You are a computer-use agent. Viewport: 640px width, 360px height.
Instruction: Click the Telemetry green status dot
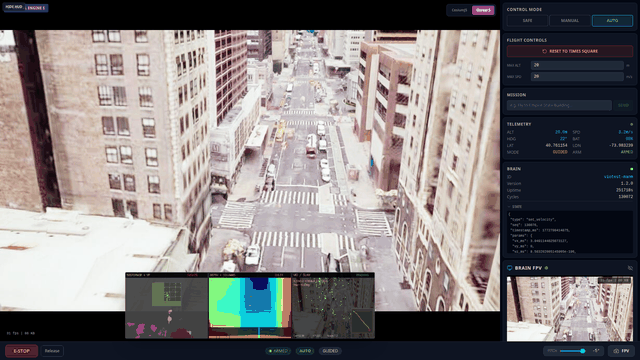point(631,124)
